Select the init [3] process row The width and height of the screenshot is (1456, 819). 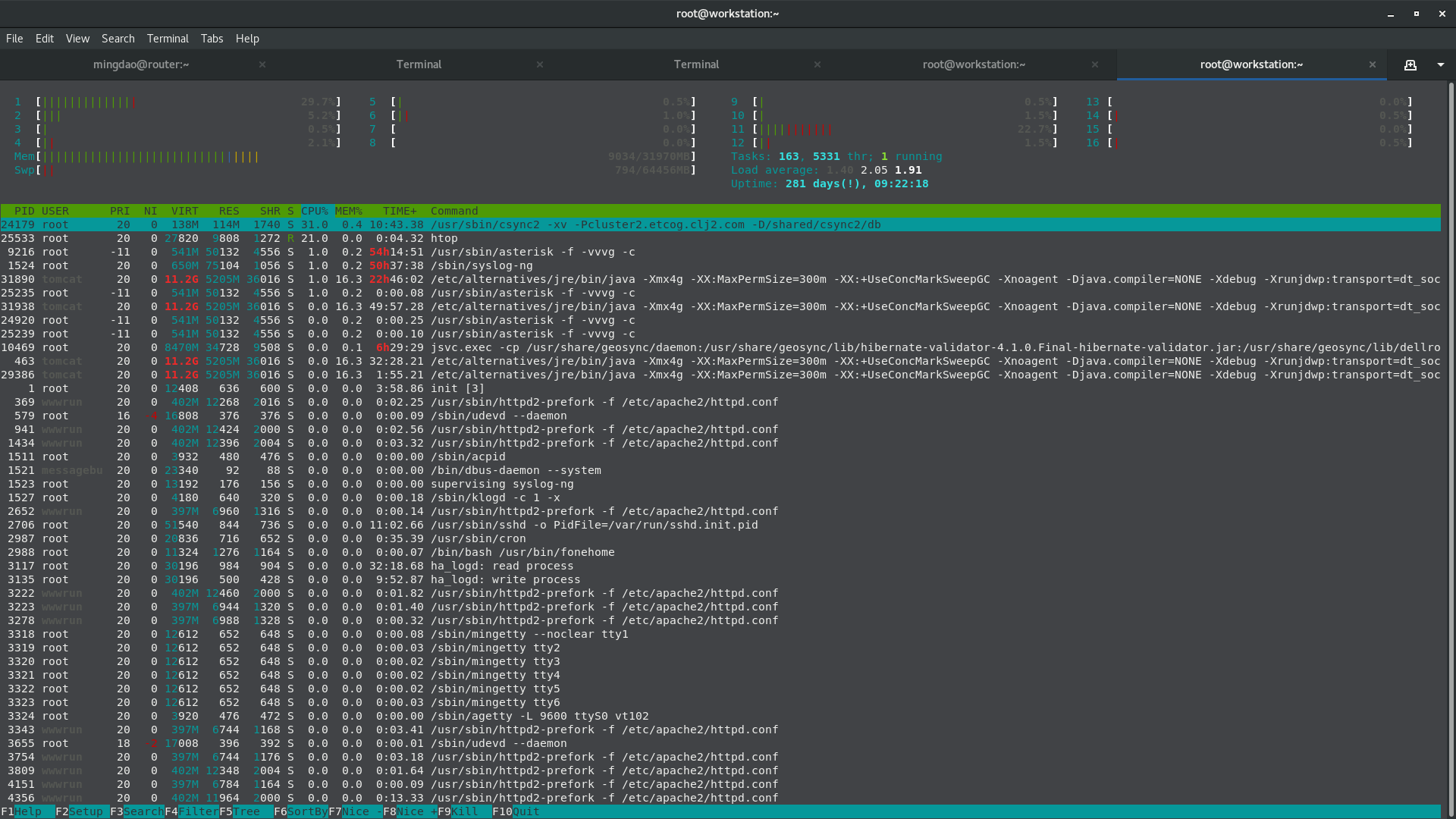click(x=720, y=388)
